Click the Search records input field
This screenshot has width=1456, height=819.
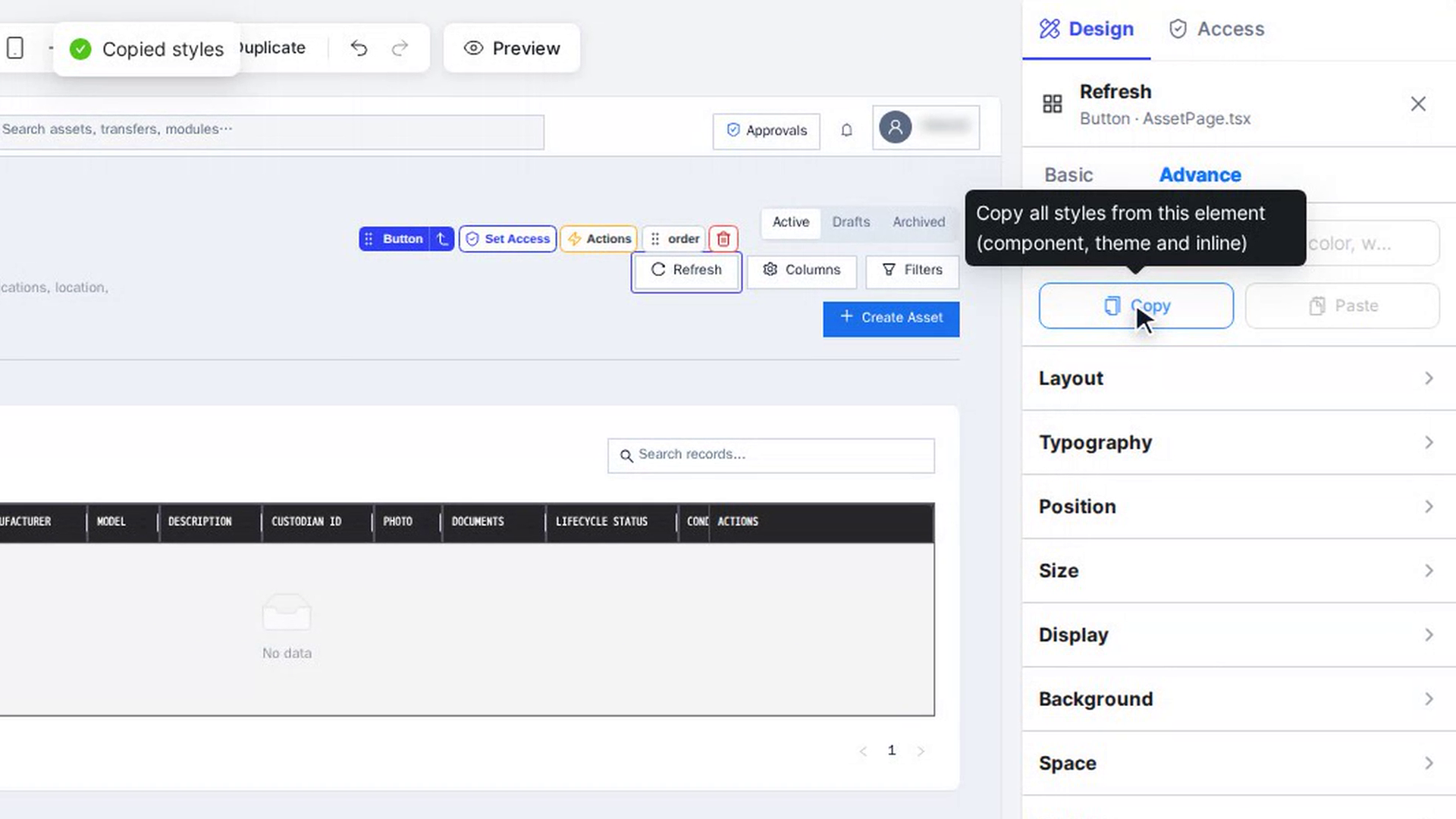(x=771, y=455)
